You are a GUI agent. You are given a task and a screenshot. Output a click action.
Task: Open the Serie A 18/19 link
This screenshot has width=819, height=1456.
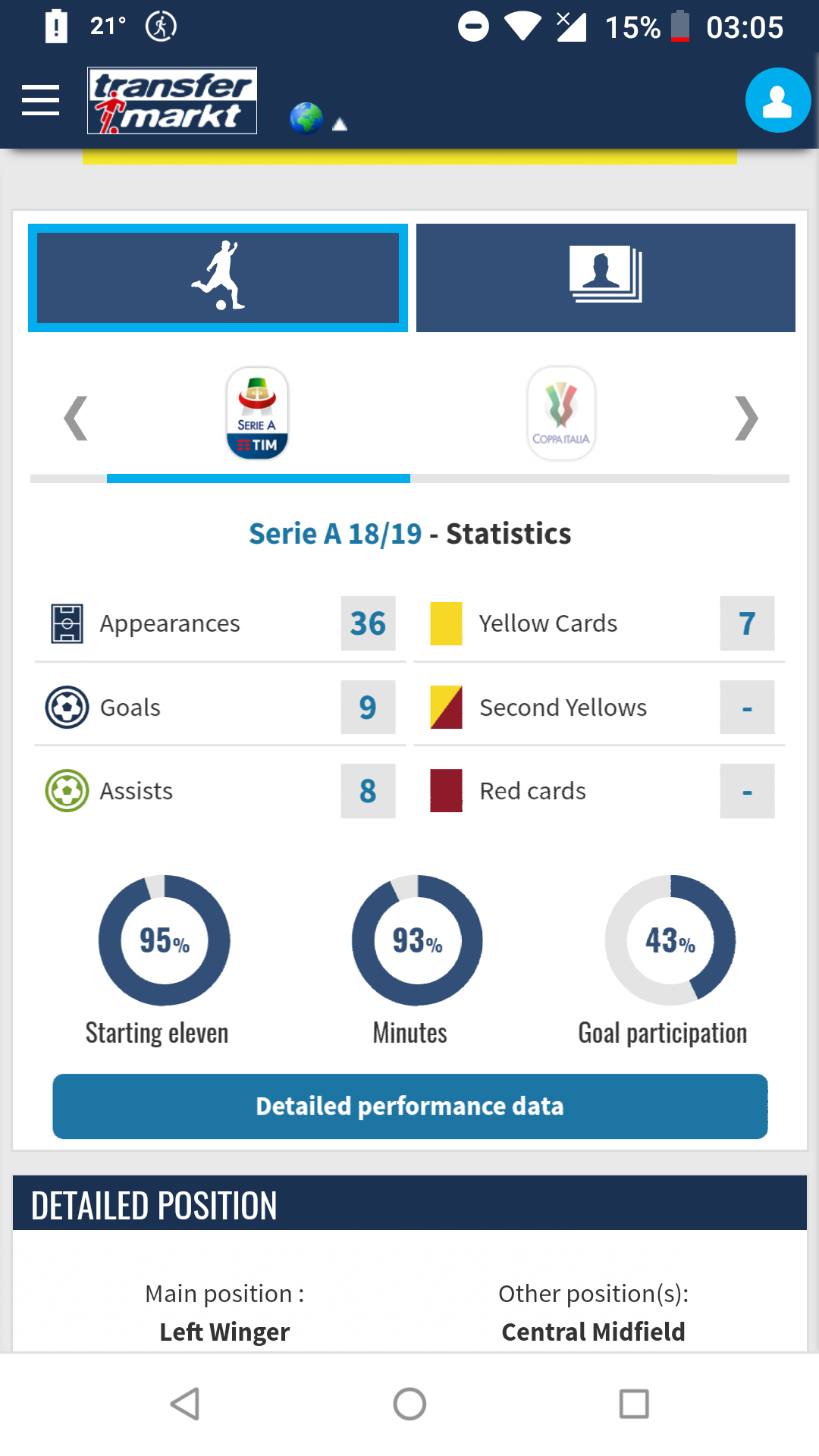(x=335, y=534)
